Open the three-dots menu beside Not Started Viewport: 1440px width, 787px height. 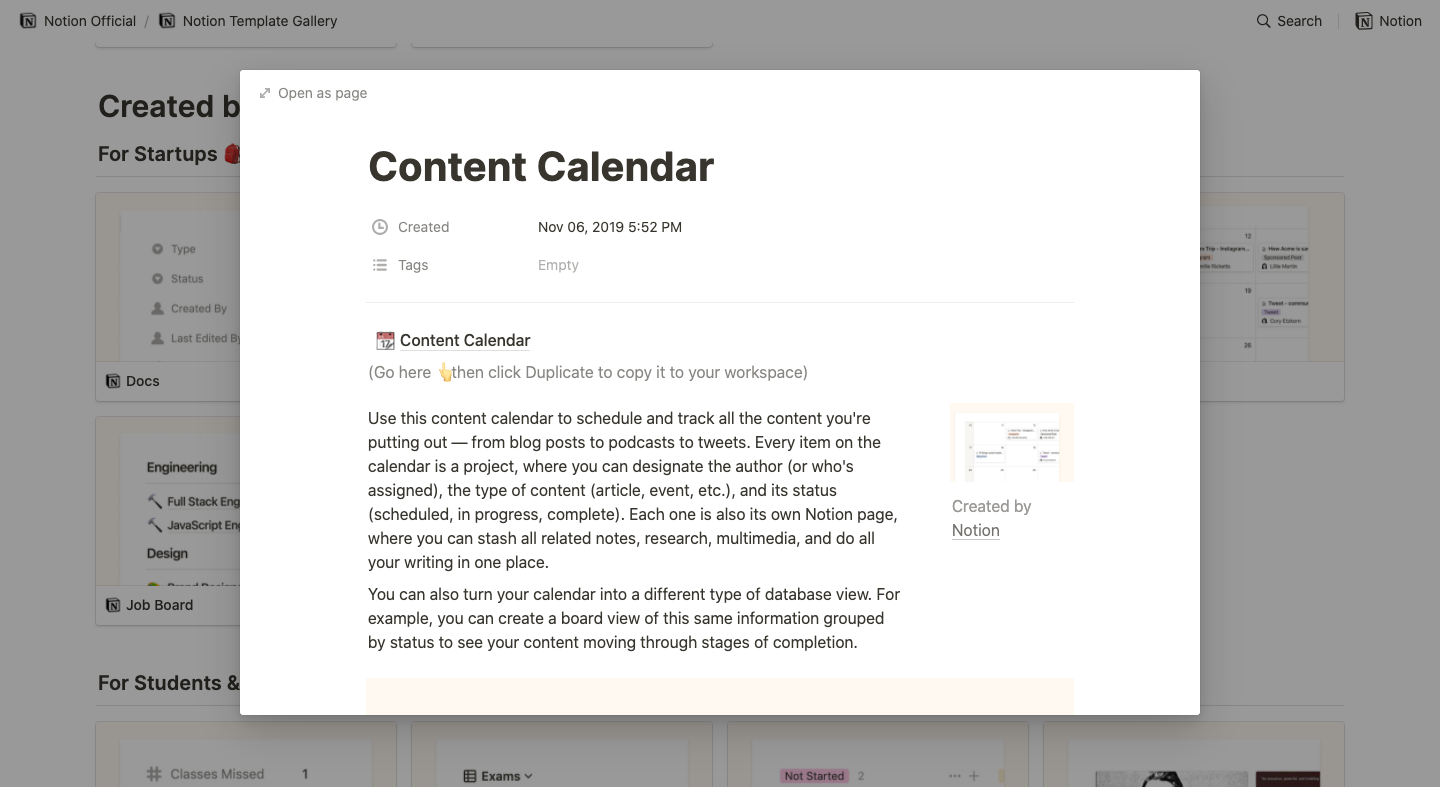[954, 776]
